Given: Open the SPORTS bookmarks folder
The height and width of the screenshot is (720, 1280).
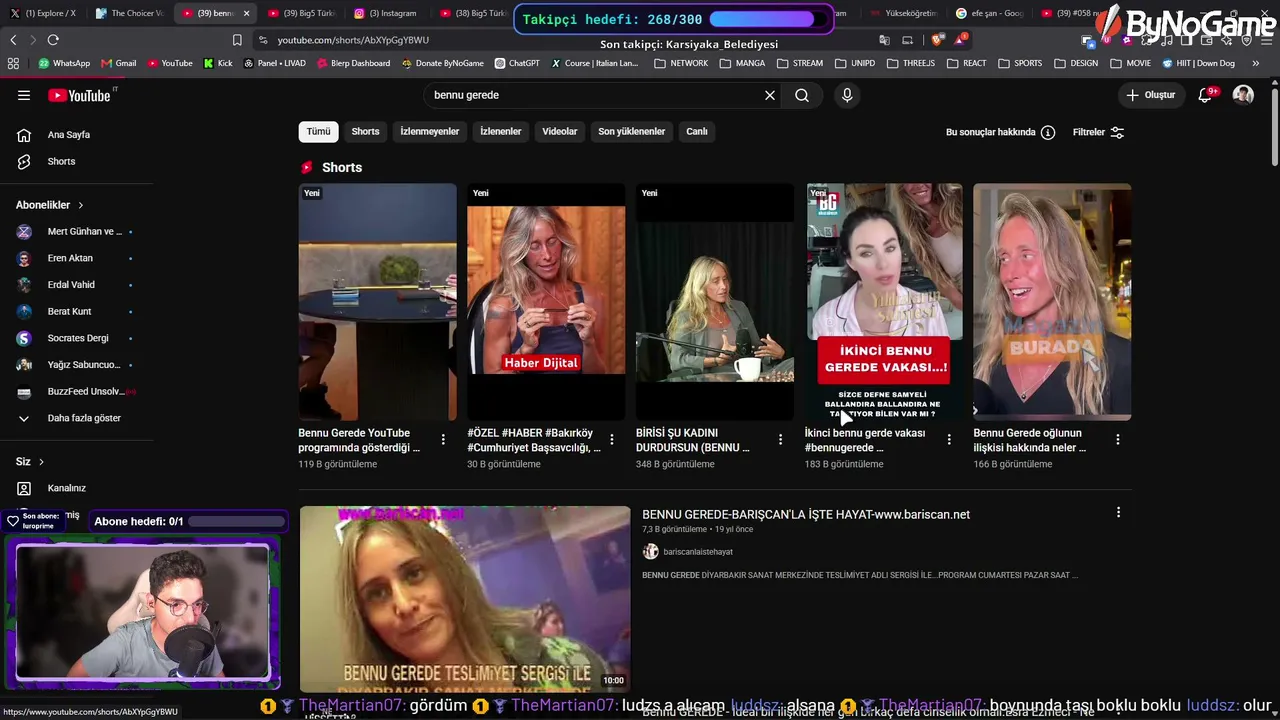Looking at the screenshot, I should pos(1019,63).
